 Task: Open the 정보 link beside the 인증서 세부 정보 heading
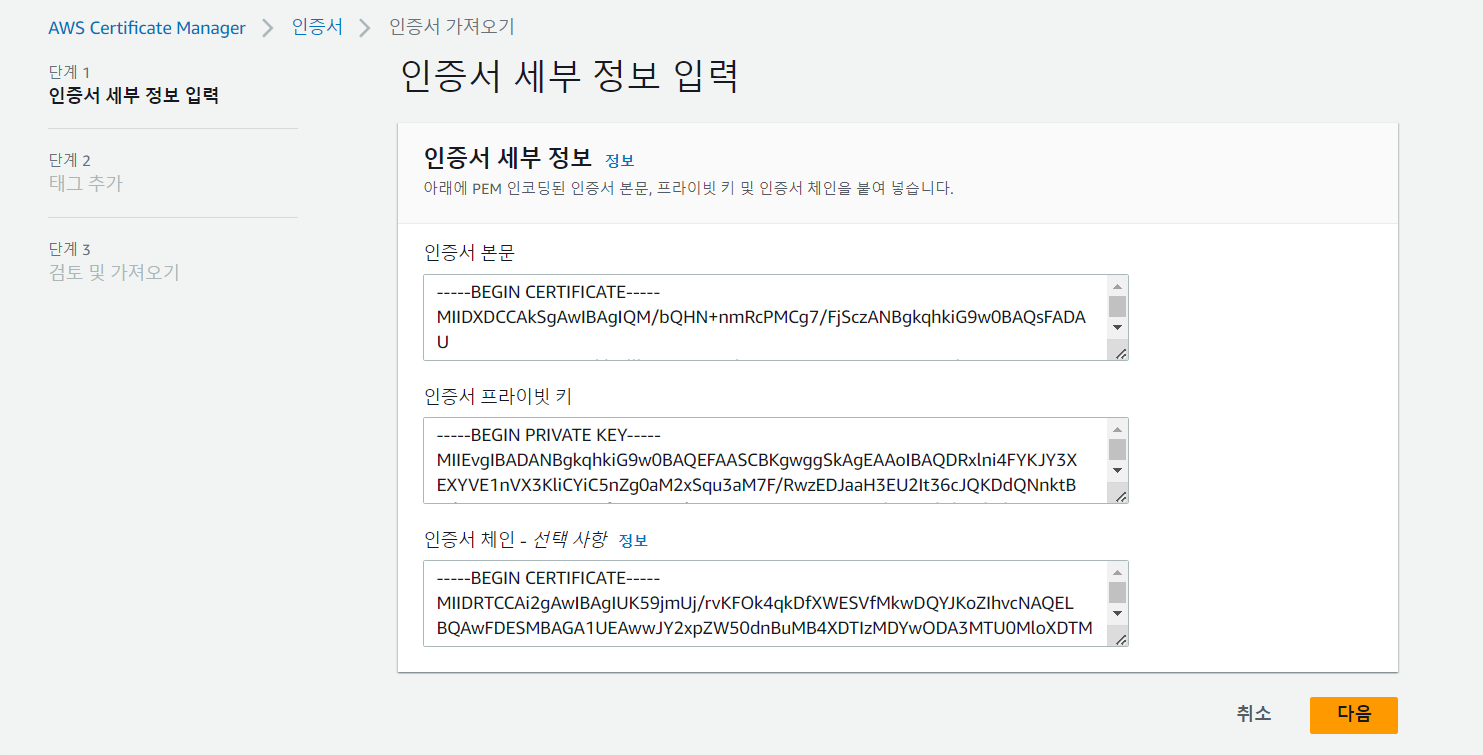pyautogui.click(x=620, y=161)
